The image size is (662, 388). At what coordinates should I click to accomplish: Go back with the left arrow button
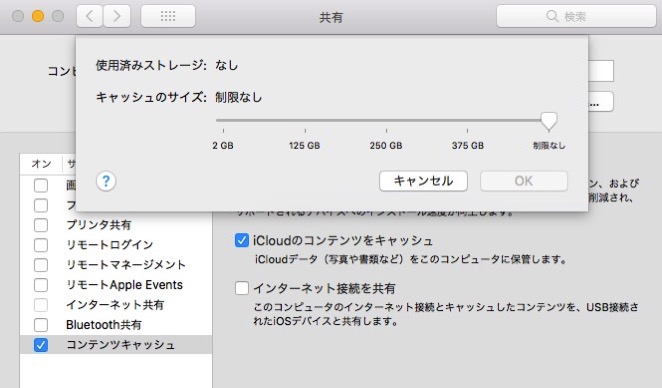coord(89,16)
